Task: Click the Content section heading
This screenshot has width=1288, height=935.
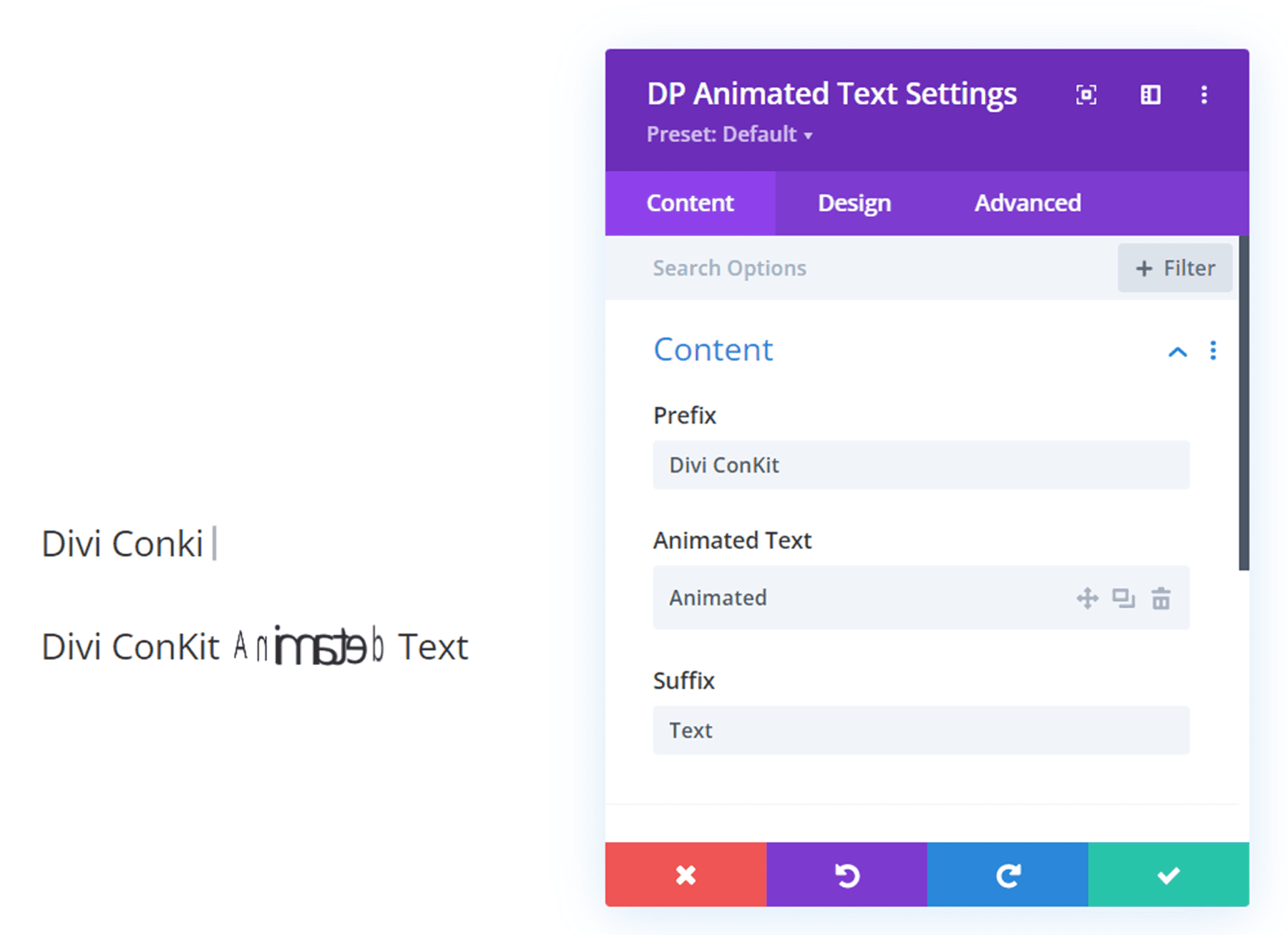Action: click(x=713, y=349)
